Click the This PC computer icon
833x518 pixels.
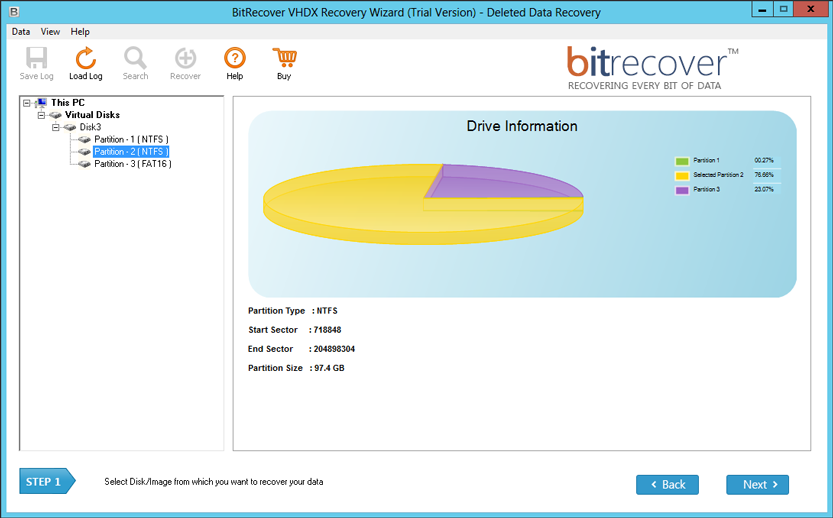[x=40, y=103]
